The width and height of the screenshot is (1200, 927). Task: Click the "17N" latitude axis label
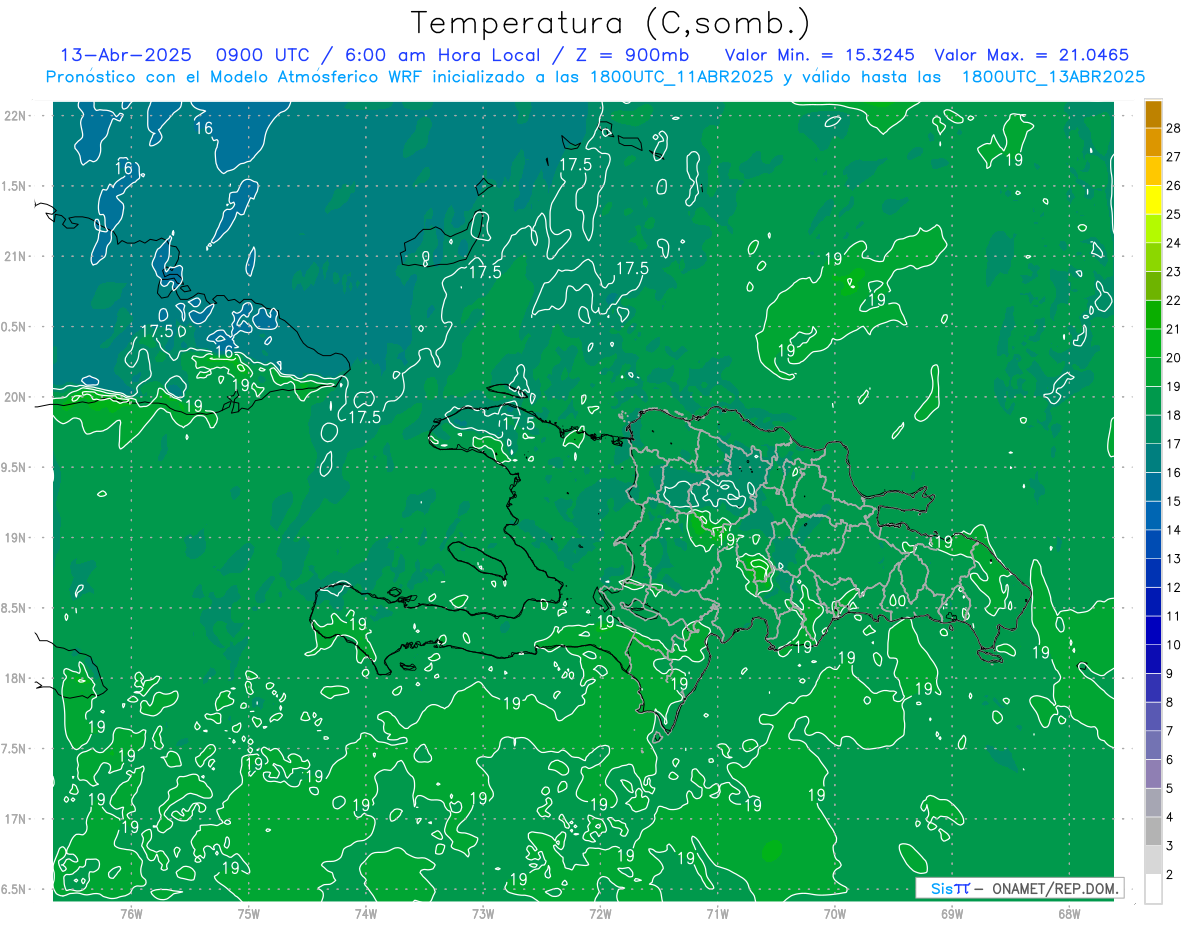(x=16, y=820)
